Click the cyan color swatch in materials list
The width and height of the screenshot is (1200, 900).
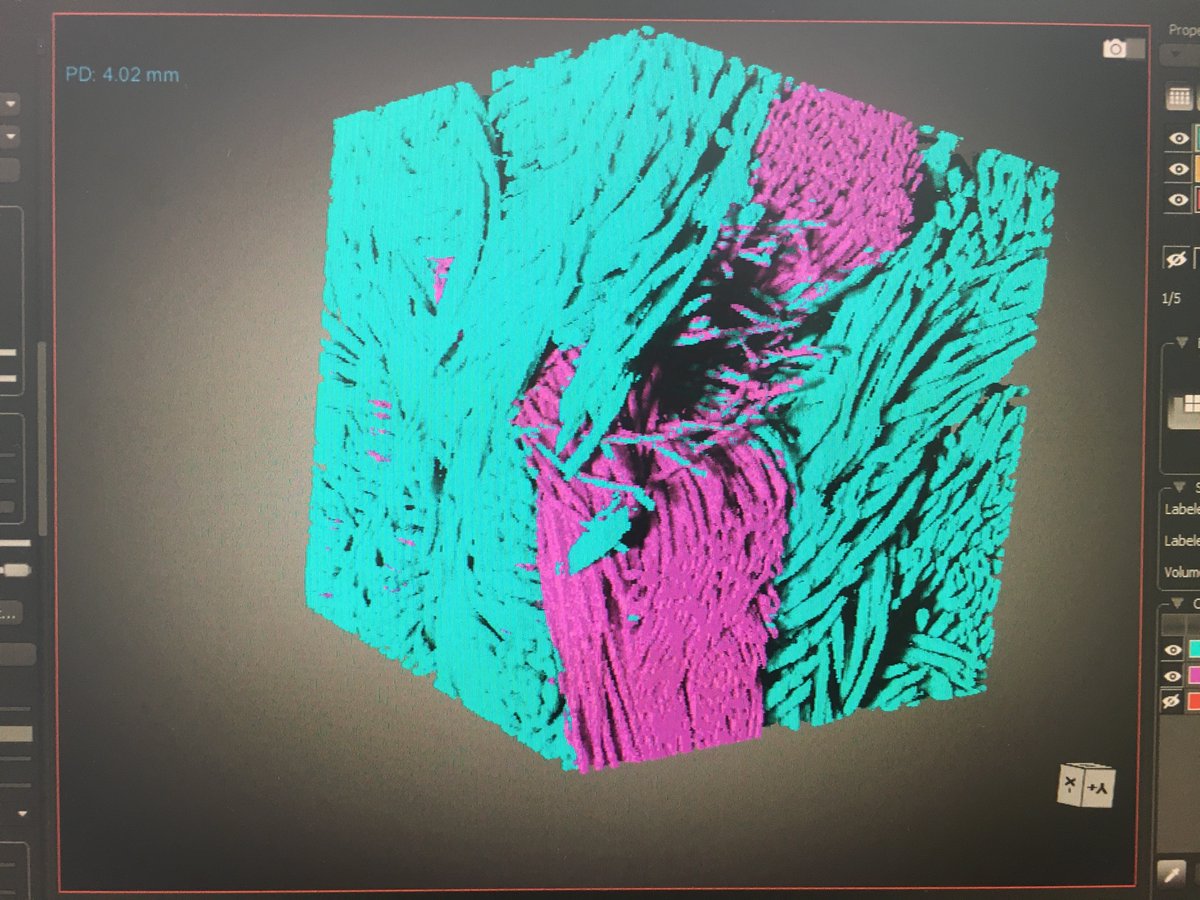[x=1194, y=650]
